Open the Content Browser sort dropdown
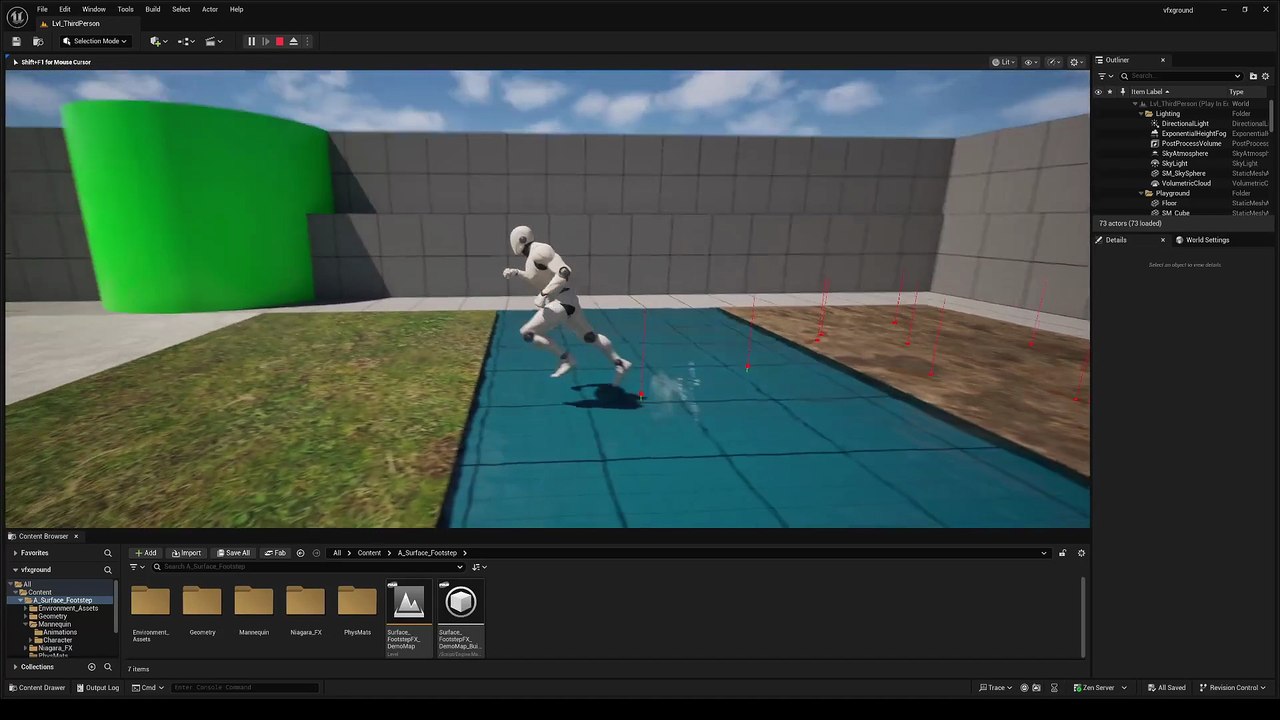 (479, 567)
